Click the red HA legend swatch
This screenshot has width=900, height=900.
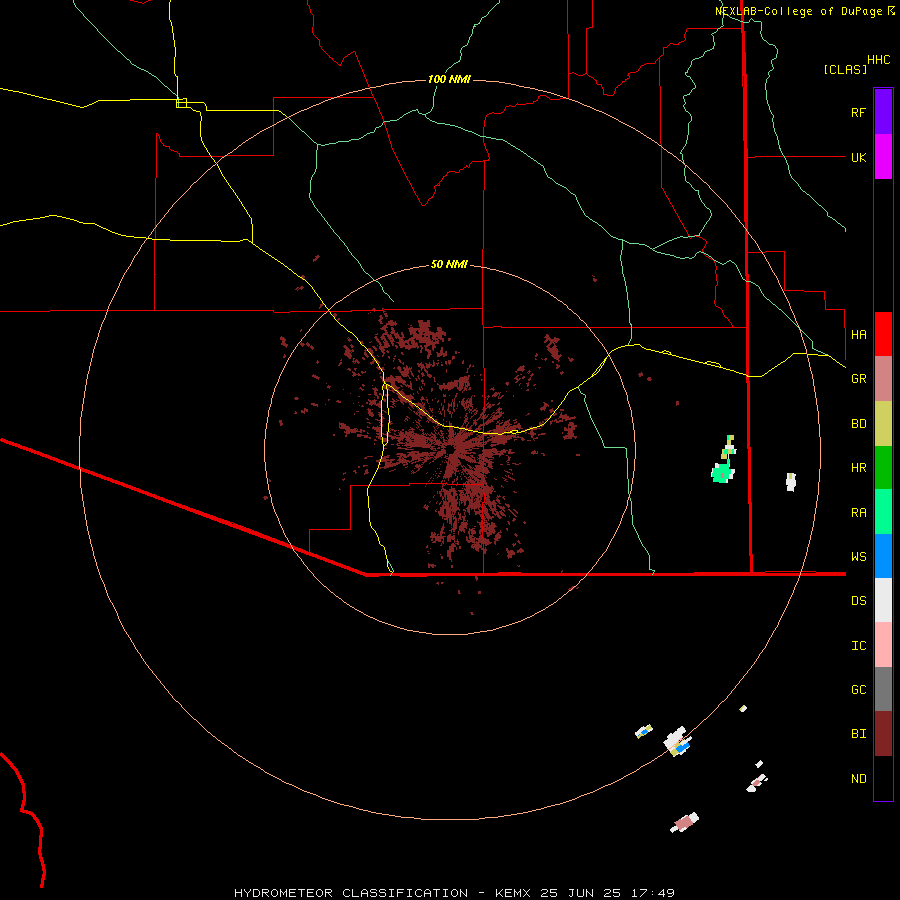point(883,334)
